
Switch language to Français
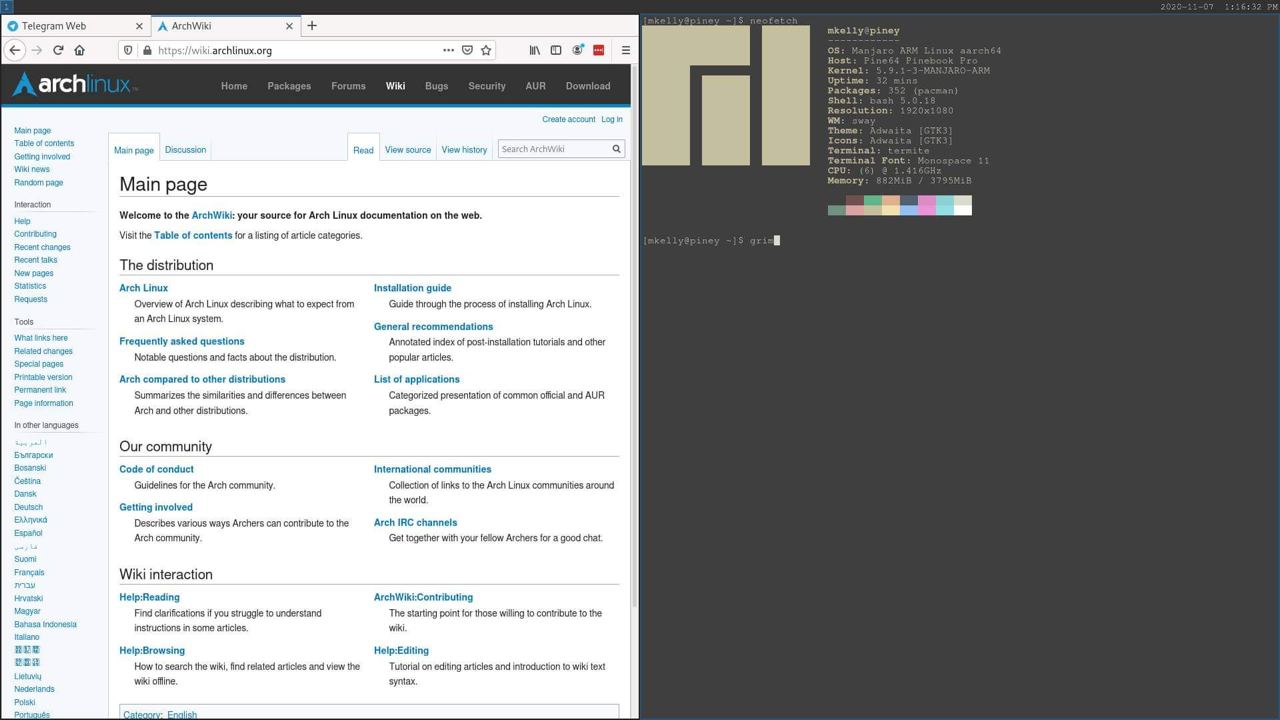[29, 572]
